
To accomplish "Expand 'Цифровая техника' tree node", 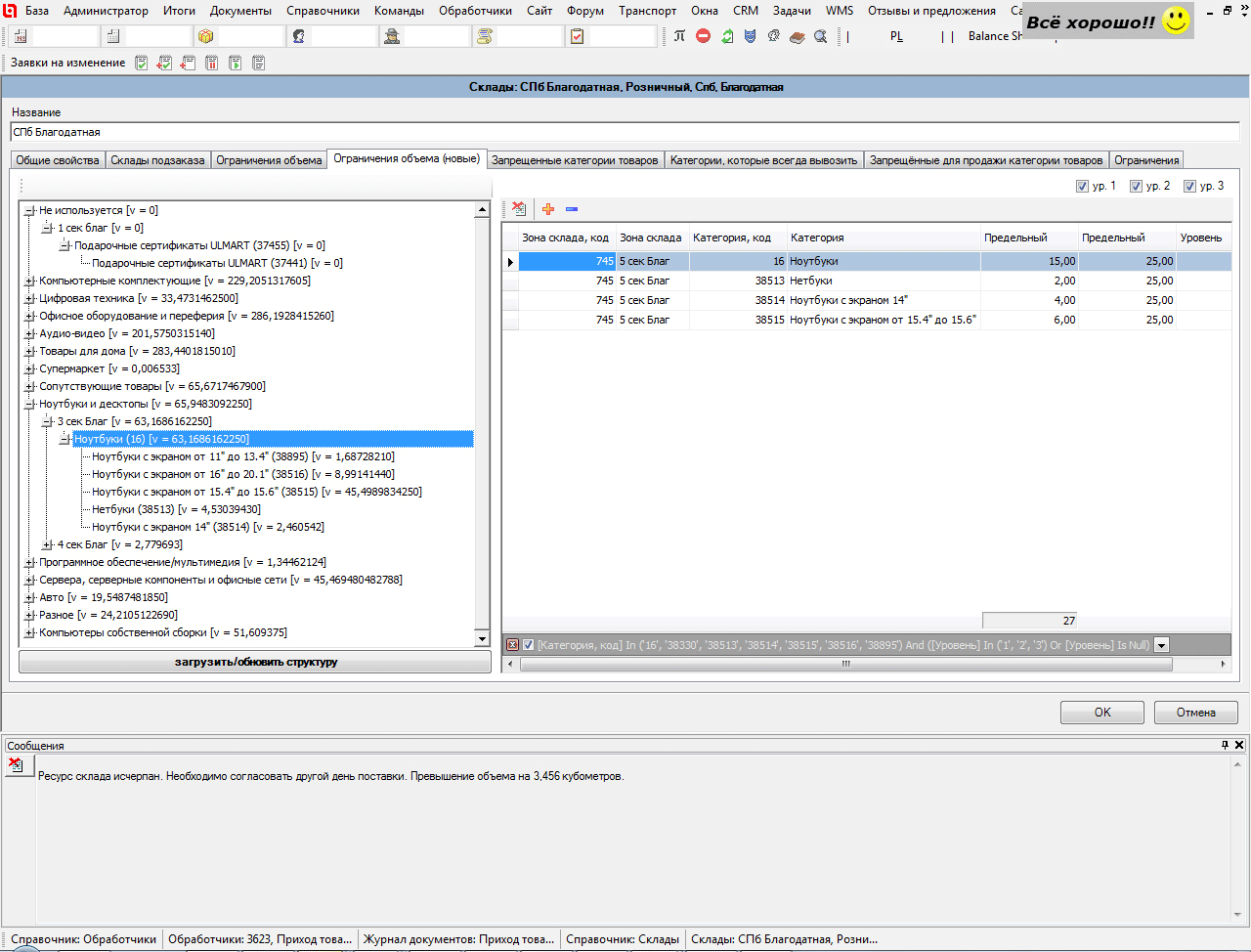I will point(29,298).
